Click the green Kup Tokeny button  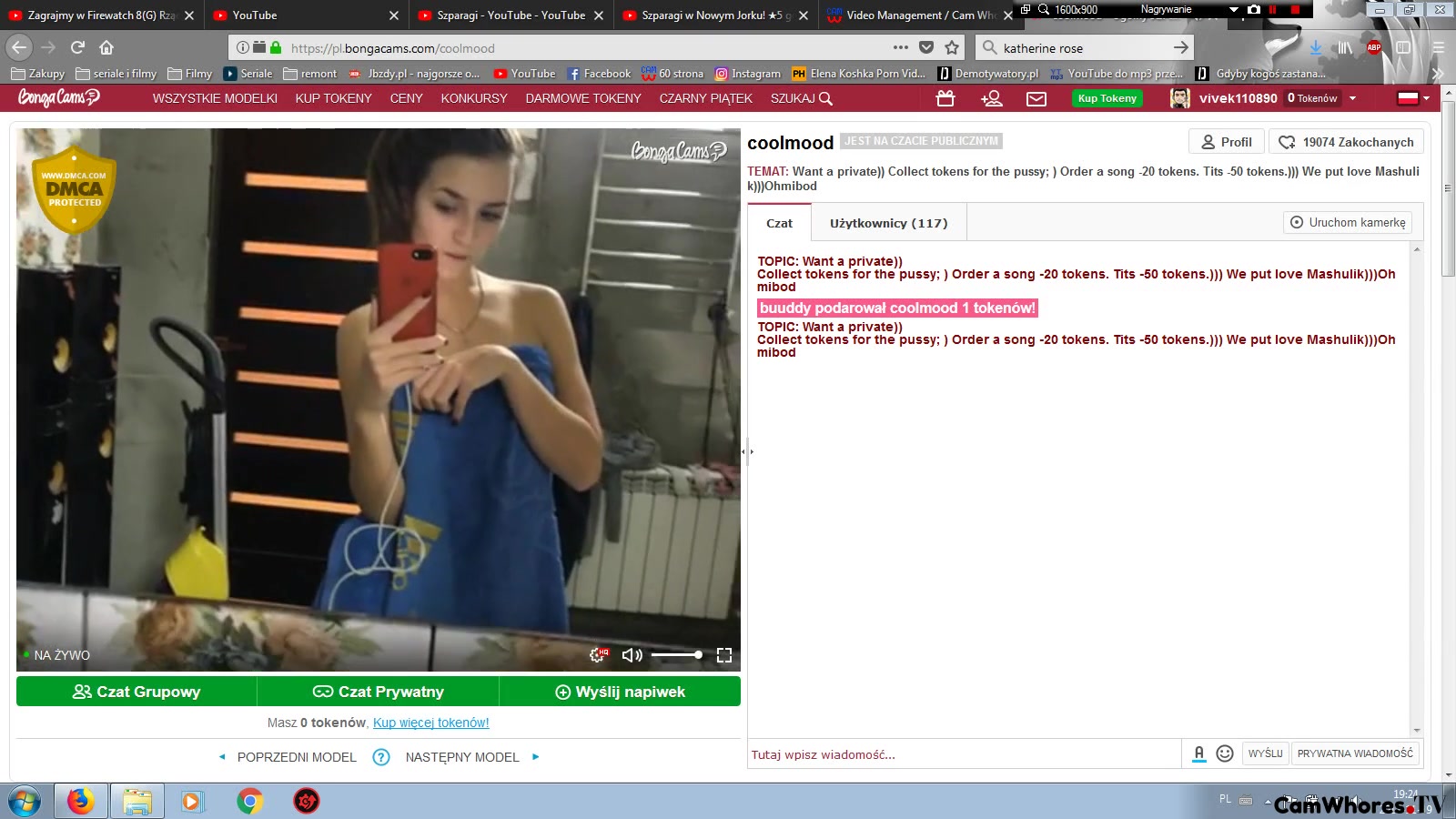coord(1107,98)
